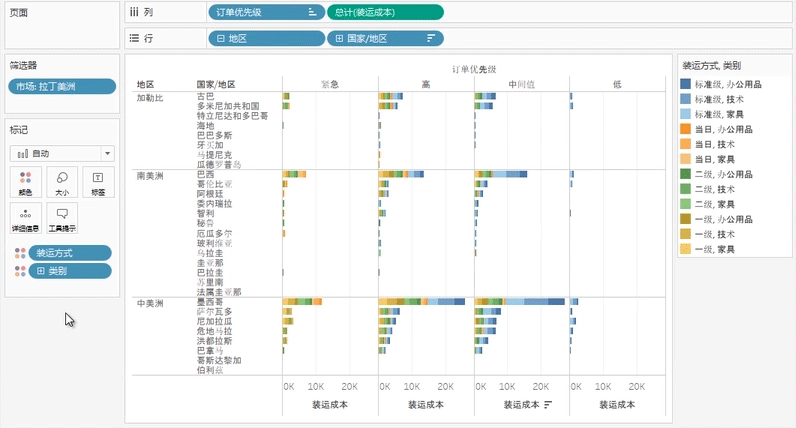Expand the 类别 pill in marks card
The image size is (796, 428).
[40, 271]
